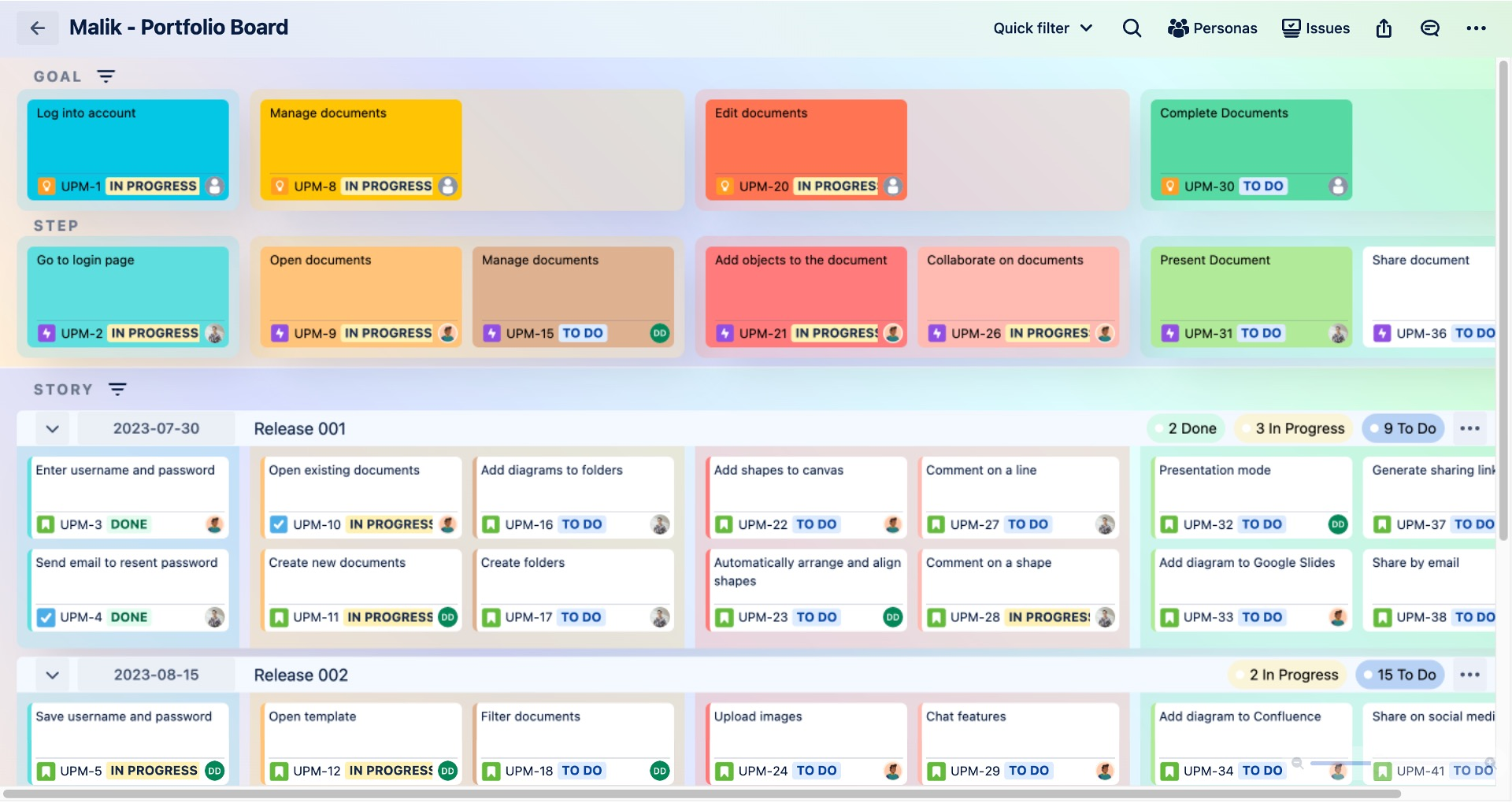1512x803 pixels.
Task: Click the STORY row filter icon
Action: [x=117, y=389]
